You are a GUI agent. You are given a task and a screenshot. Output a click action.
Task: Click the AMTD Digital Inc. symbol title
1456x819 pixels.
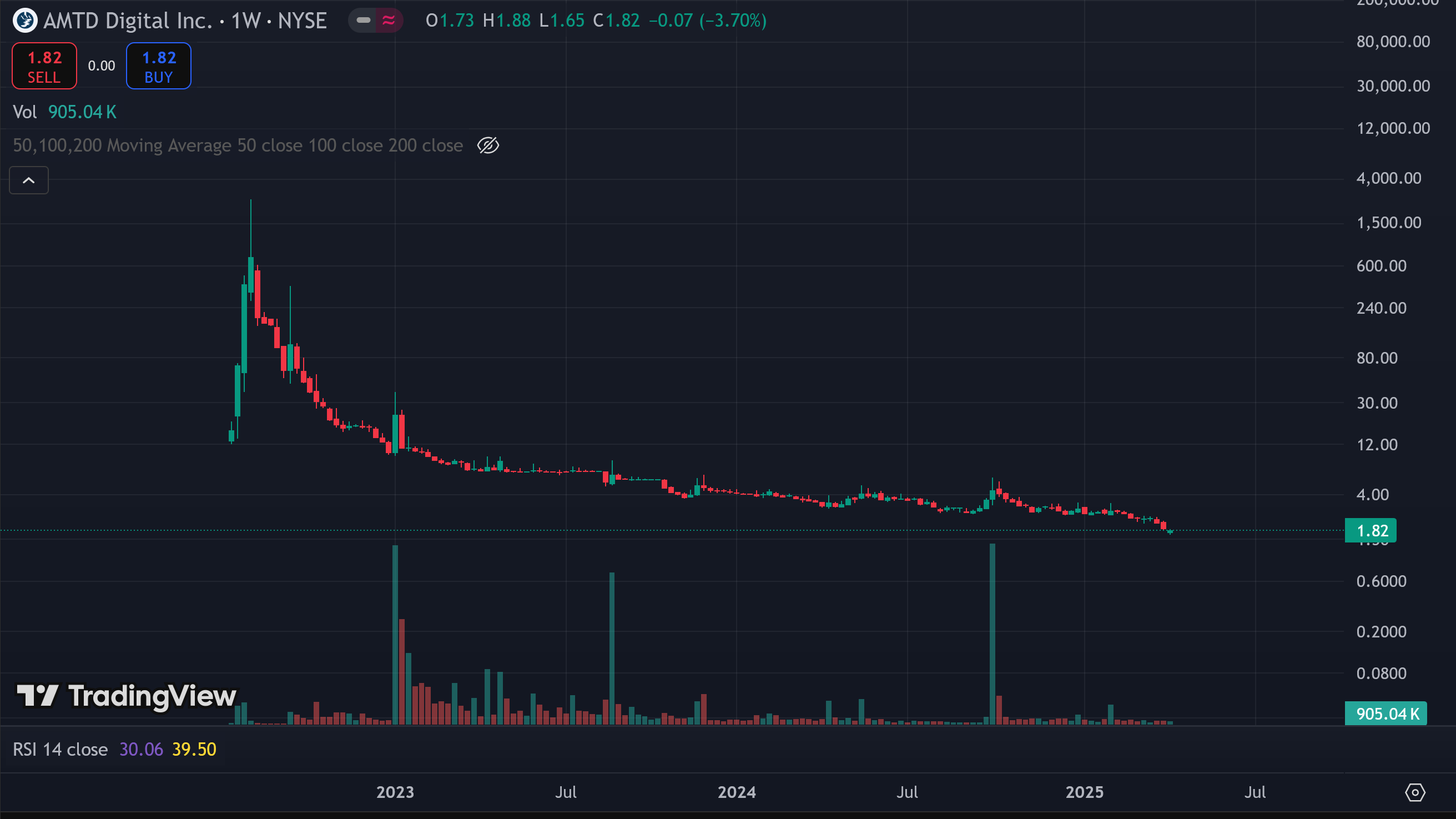[128, 21]
